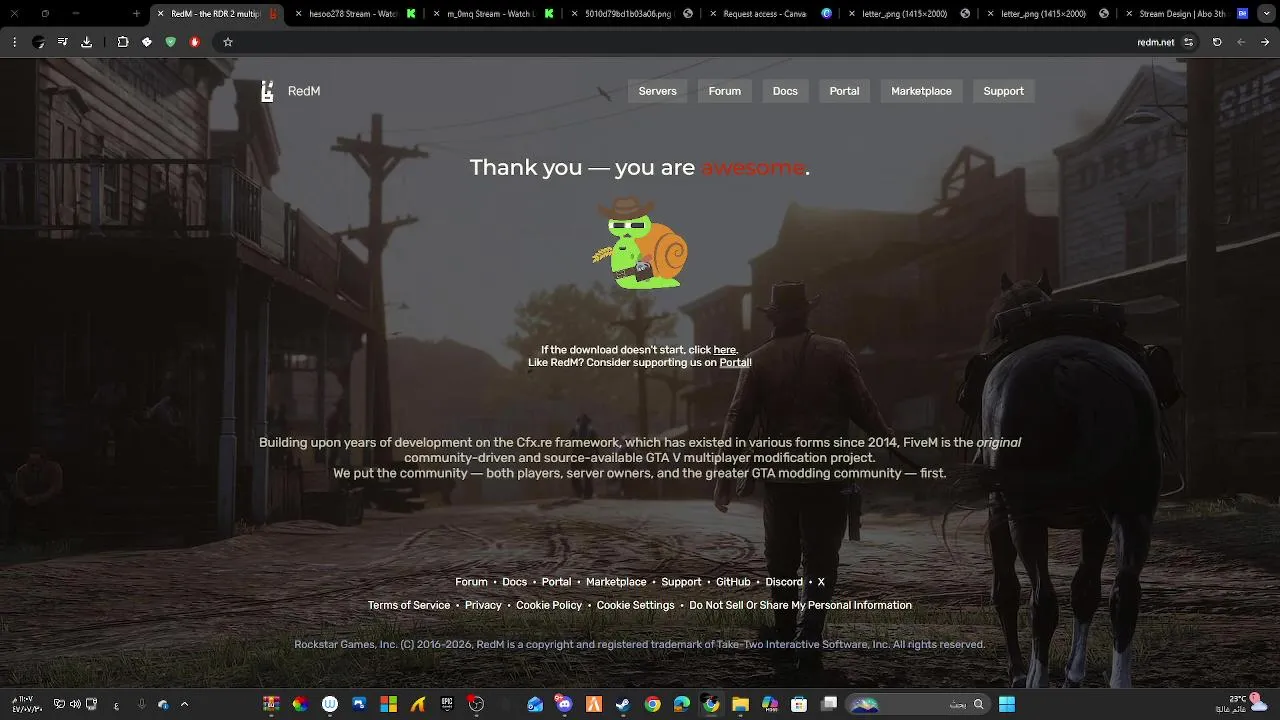The height and width of the screenshot is (720, 1280).
Task: Open the Discord footer link
Action: [x=784, y=582]
